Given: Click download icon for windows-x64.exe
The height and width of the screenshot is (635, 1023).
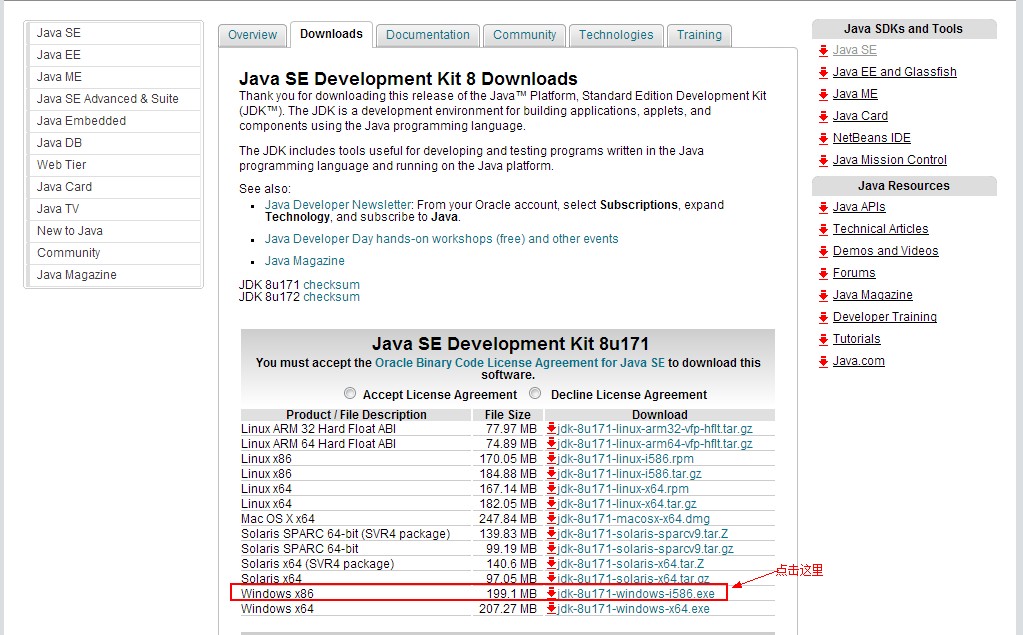Looking at the screenshot, I should [551, 608].
